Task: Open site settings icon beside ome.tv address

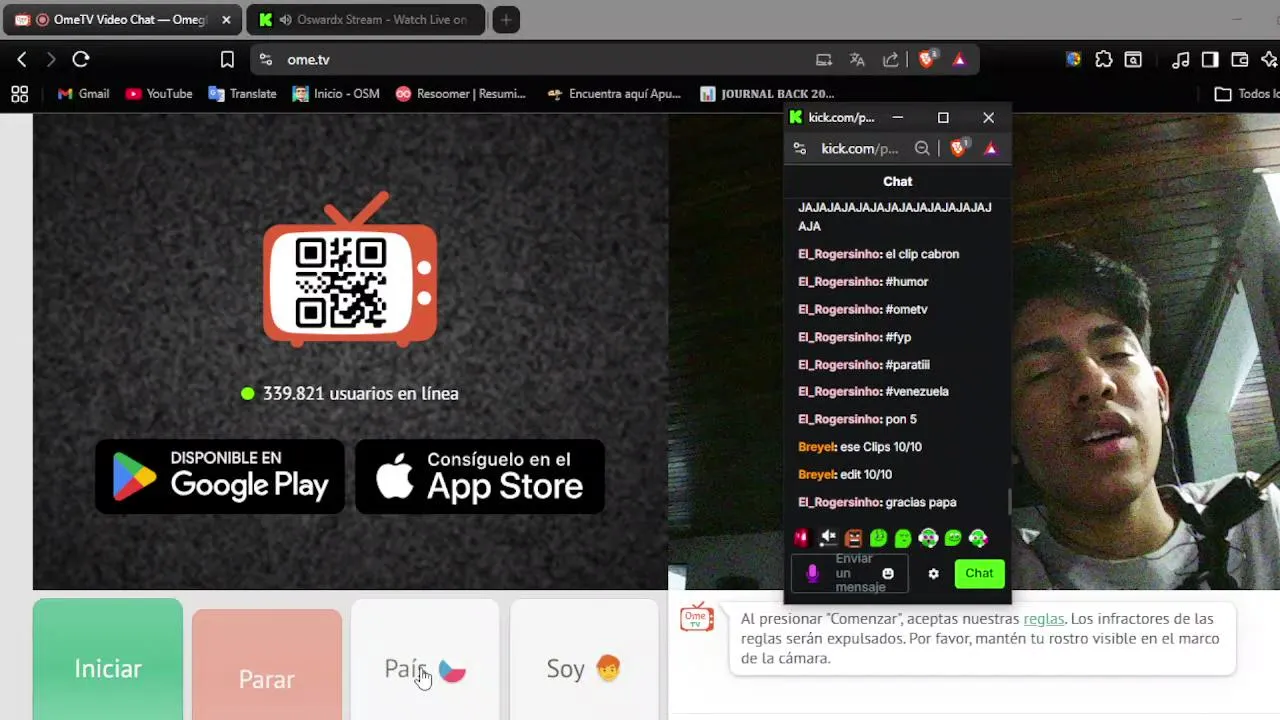Action: [266, 60]
